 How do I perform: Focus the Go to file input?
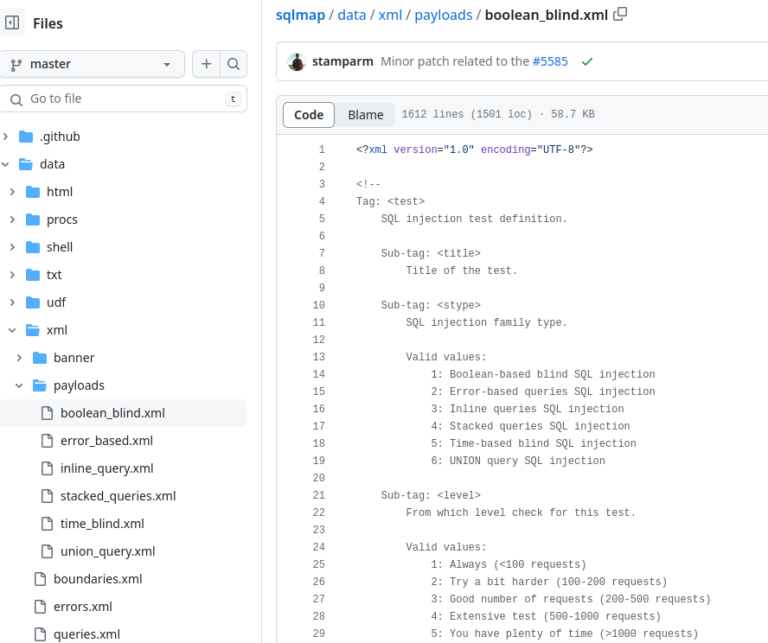click(123, 99)
